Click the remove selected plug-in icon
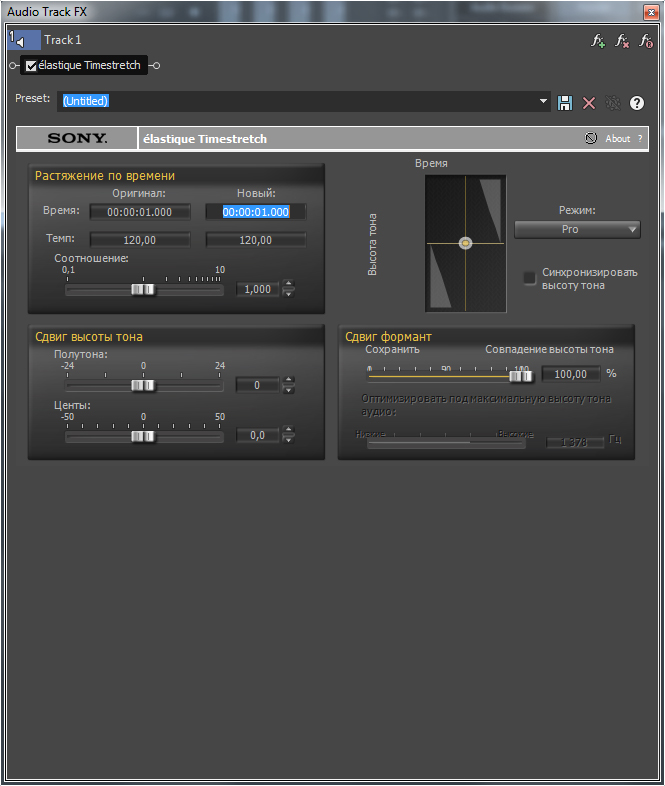 pyautogui.click(x=622, y=41)
